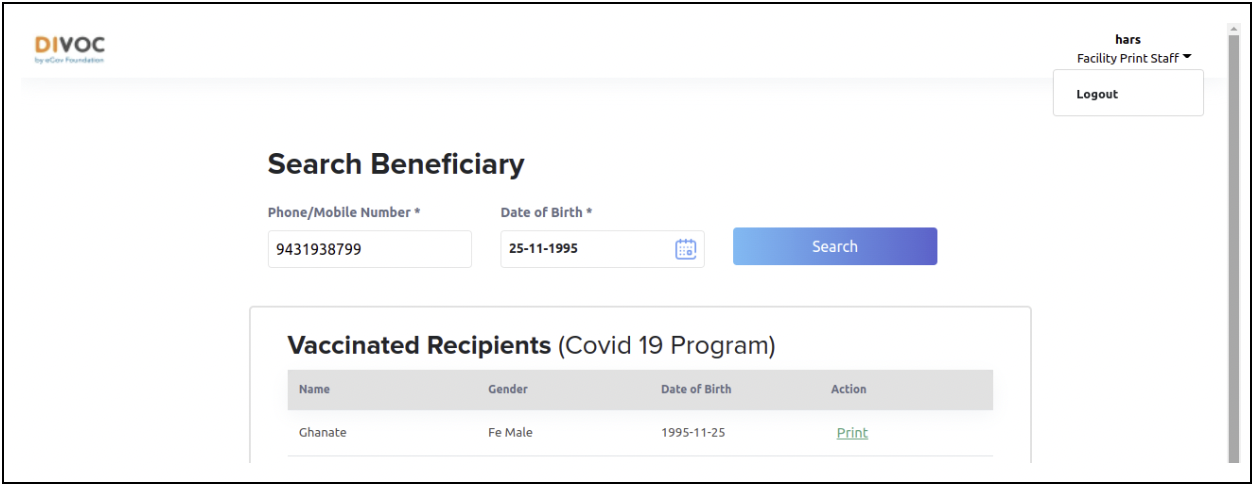Click the hars username label
The height and width of the screenshot is (488, 1256).
click(x=1128, y=40)
